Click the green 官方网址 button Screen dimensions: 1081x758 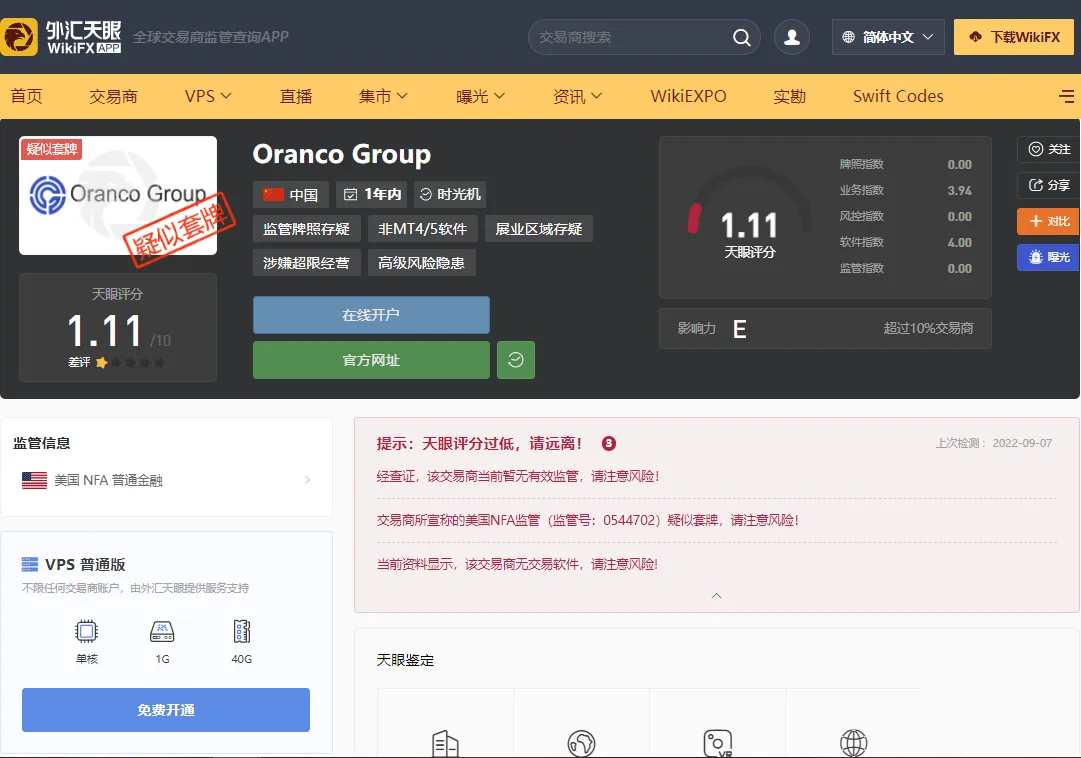[x=371, y=360]
